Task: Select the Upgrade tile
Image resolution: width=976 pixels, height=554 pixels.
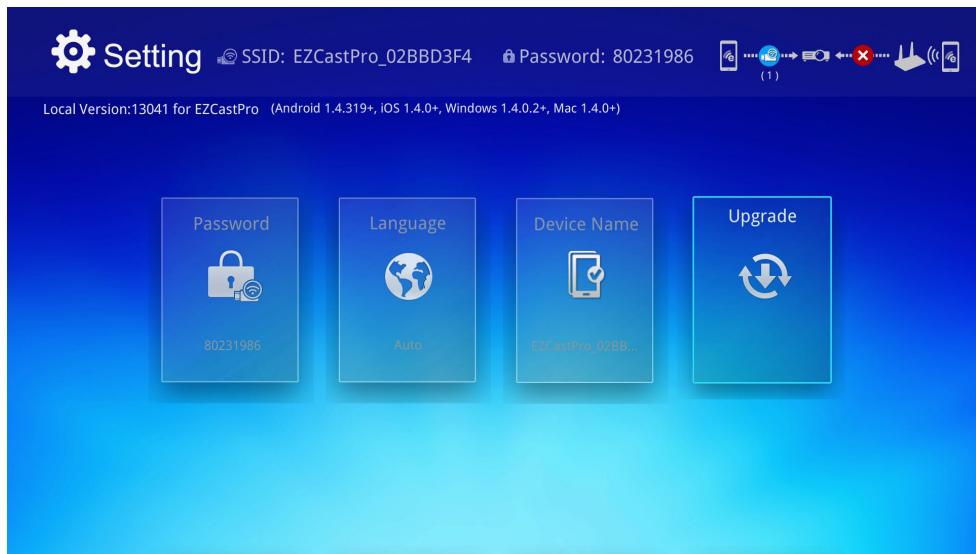Action: (x=762, y=289)
